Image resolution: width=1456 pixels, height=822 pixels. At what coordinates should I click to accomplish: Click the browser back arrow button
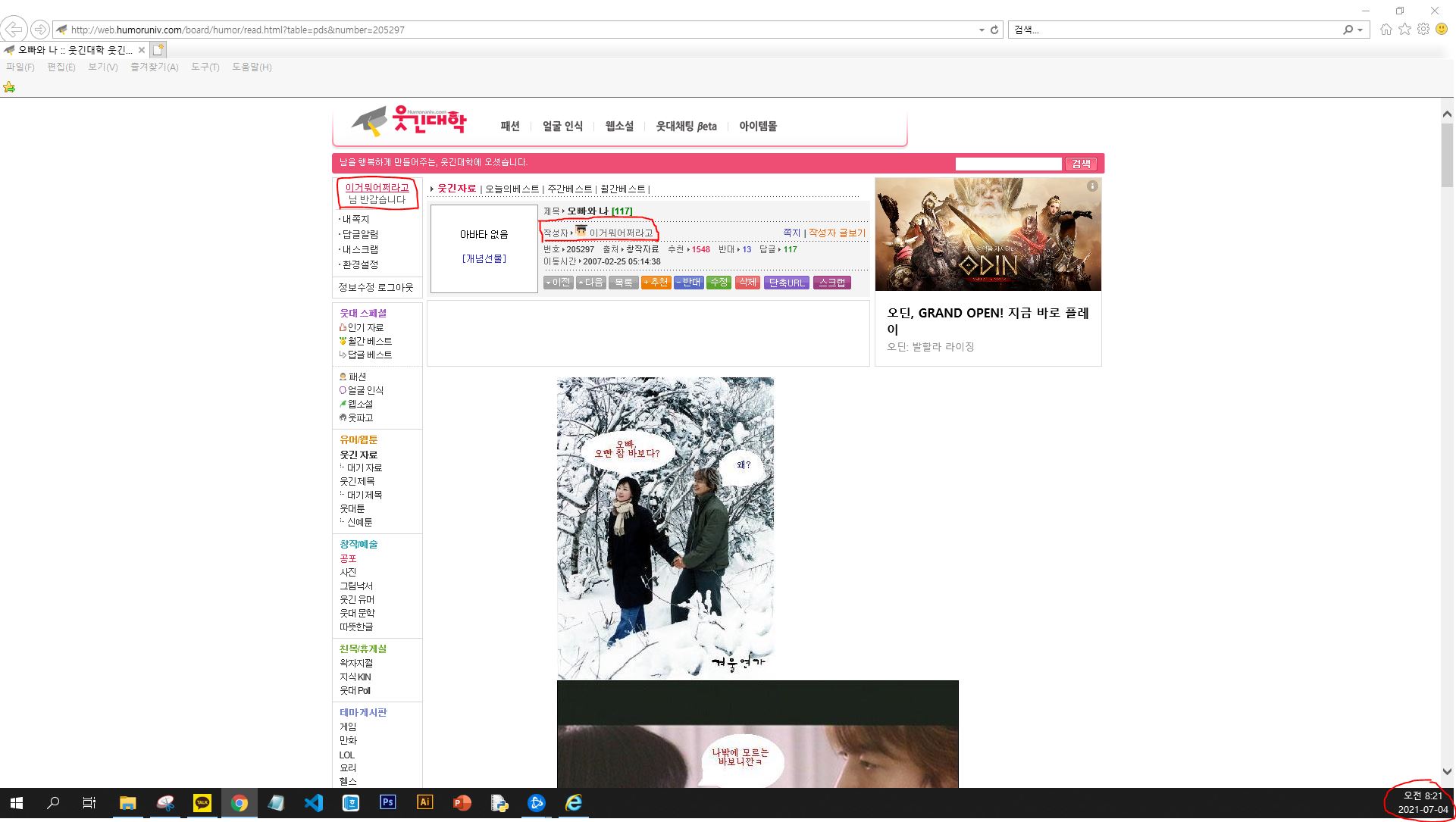pos(14,30)
